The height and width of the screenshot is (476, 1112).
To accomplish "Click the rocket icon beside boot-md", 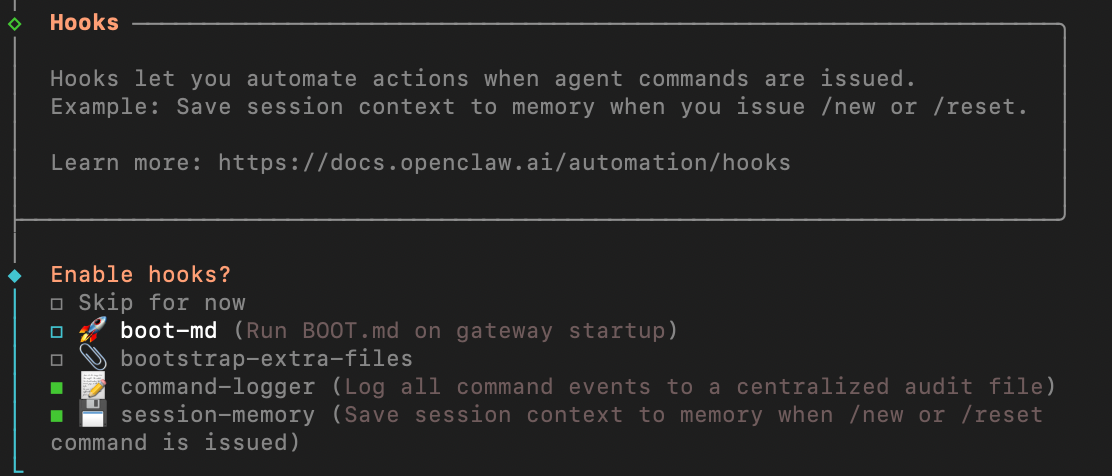I will pyautogui.click(x=92, y=330).
